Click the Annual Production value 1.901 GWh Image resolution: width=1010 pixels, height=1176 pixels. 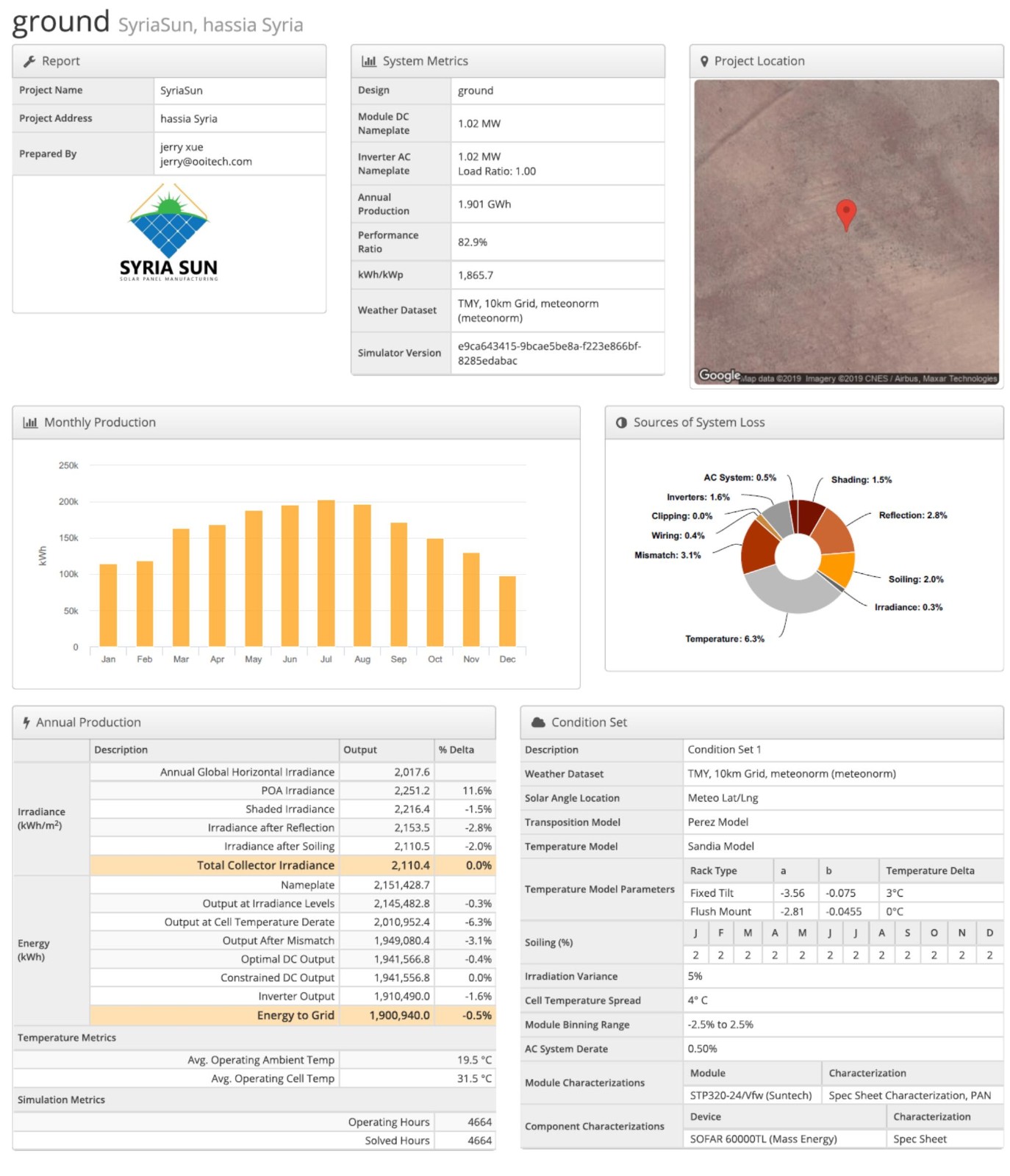pos(484,204)
